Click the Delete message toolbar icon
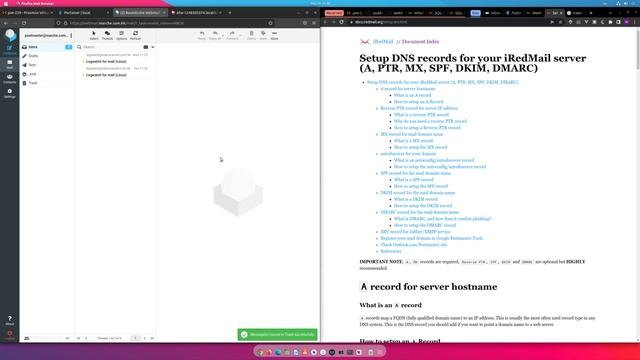The width and height of the screenshot is (640, 360). [x=251, y=36]
